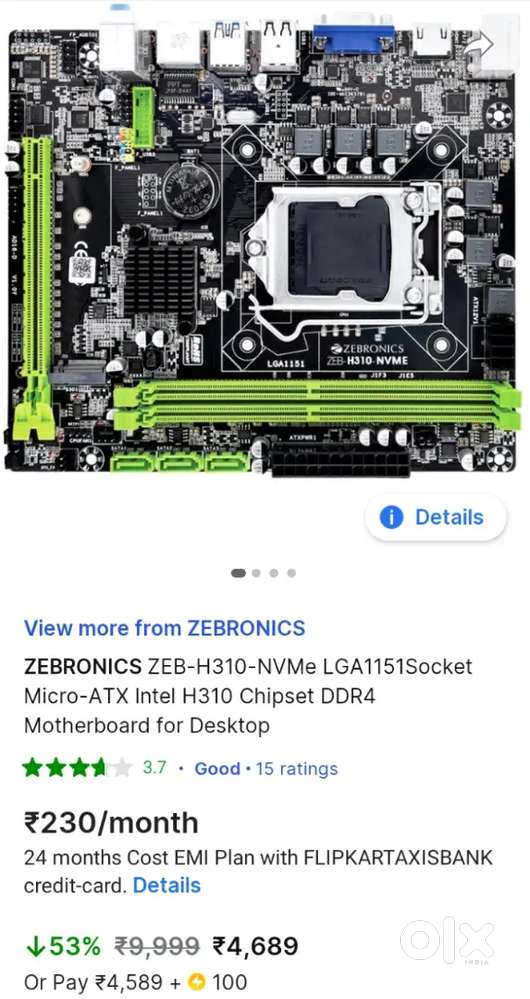The image size is (530, 999).
Task: Tap the green 53% discount arrow
Action: 35,947
